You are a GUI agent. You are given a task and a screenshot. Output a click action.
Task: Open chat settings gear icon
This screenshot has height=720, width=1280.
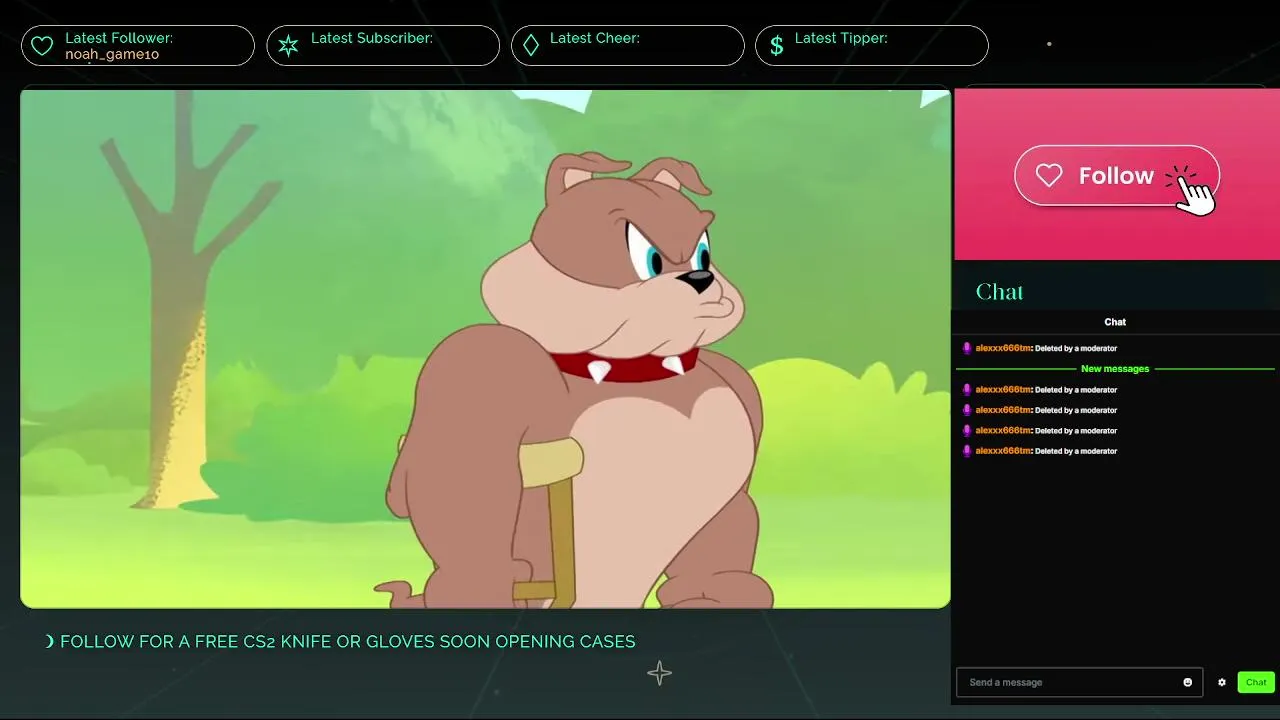coord(1221,682)
